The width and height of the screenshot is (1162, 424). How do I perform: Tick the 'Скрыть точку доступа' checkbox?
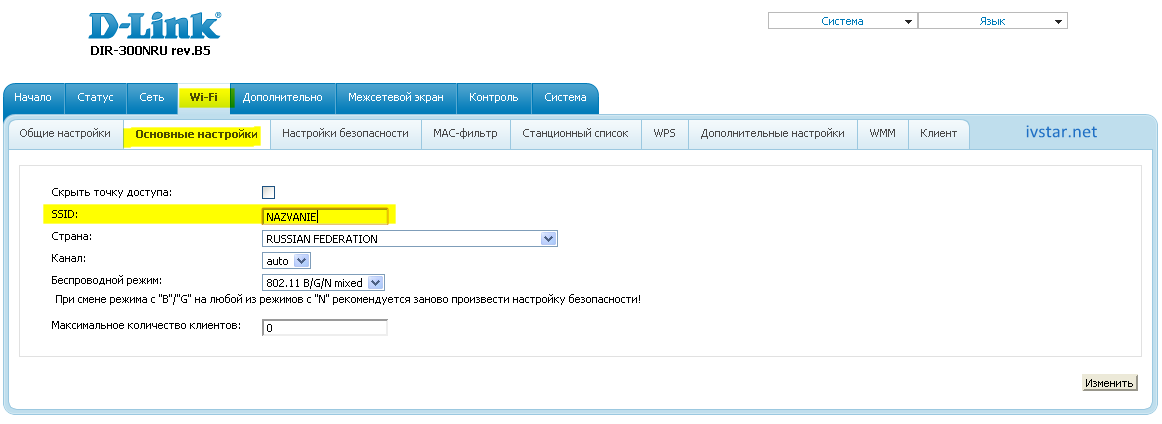click(x=268, y=192)
